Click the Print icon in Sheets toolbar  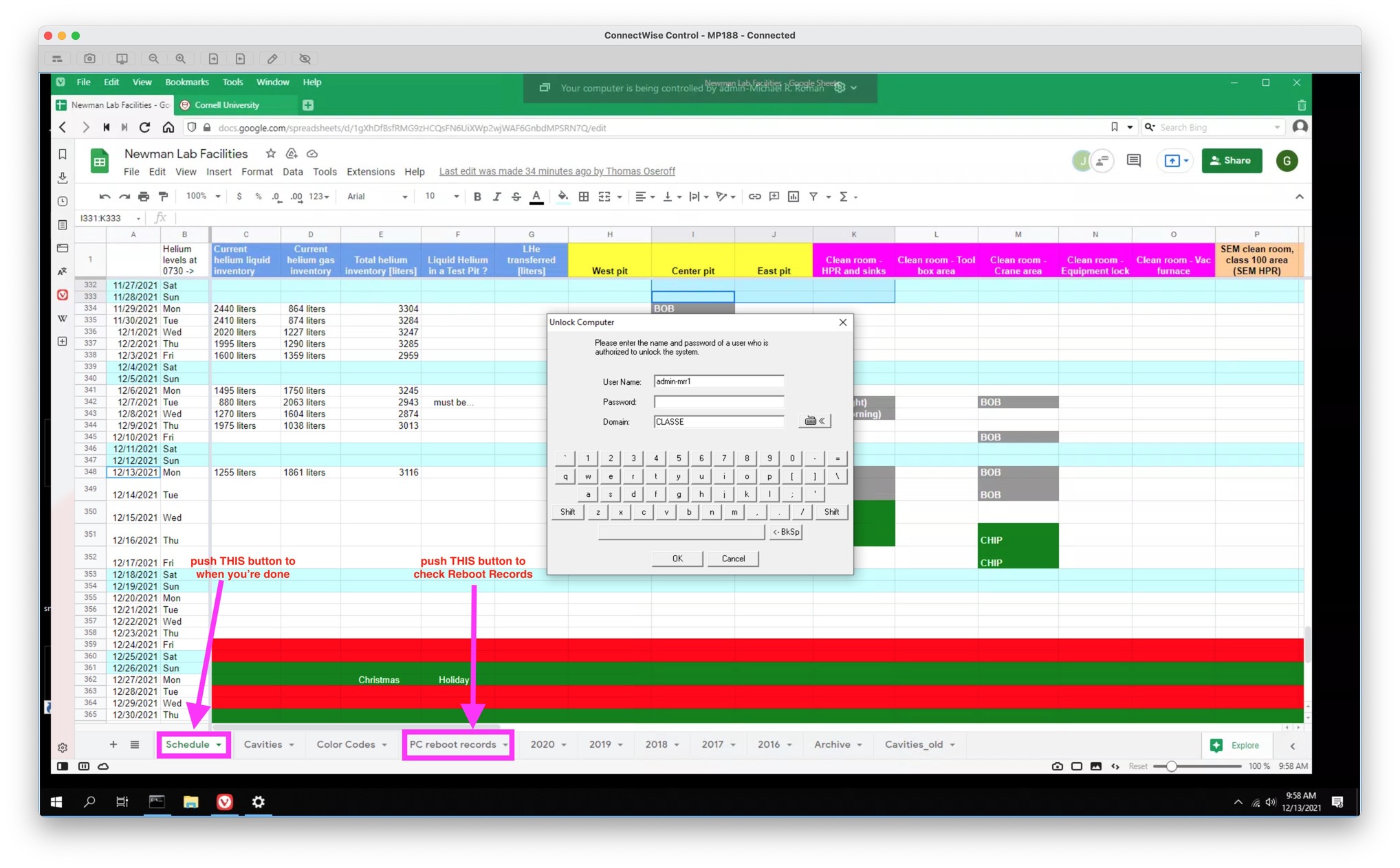[x=143, y=197]
